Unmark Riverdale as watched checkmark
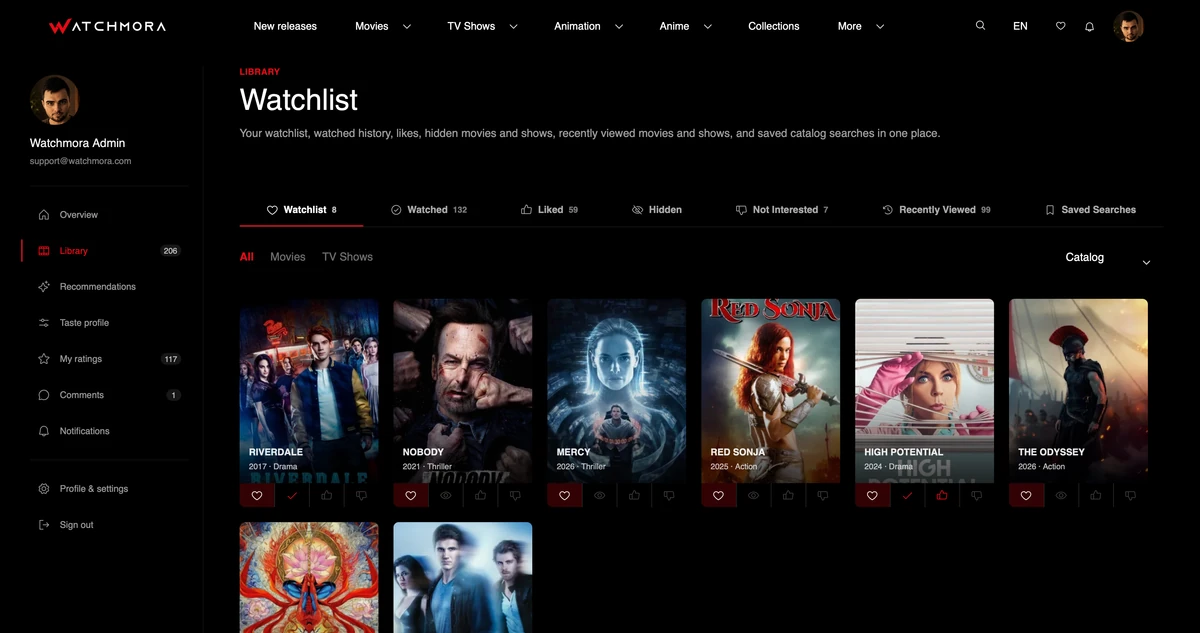This screenshot has width=1200, height=633. [x=292, y=495]
